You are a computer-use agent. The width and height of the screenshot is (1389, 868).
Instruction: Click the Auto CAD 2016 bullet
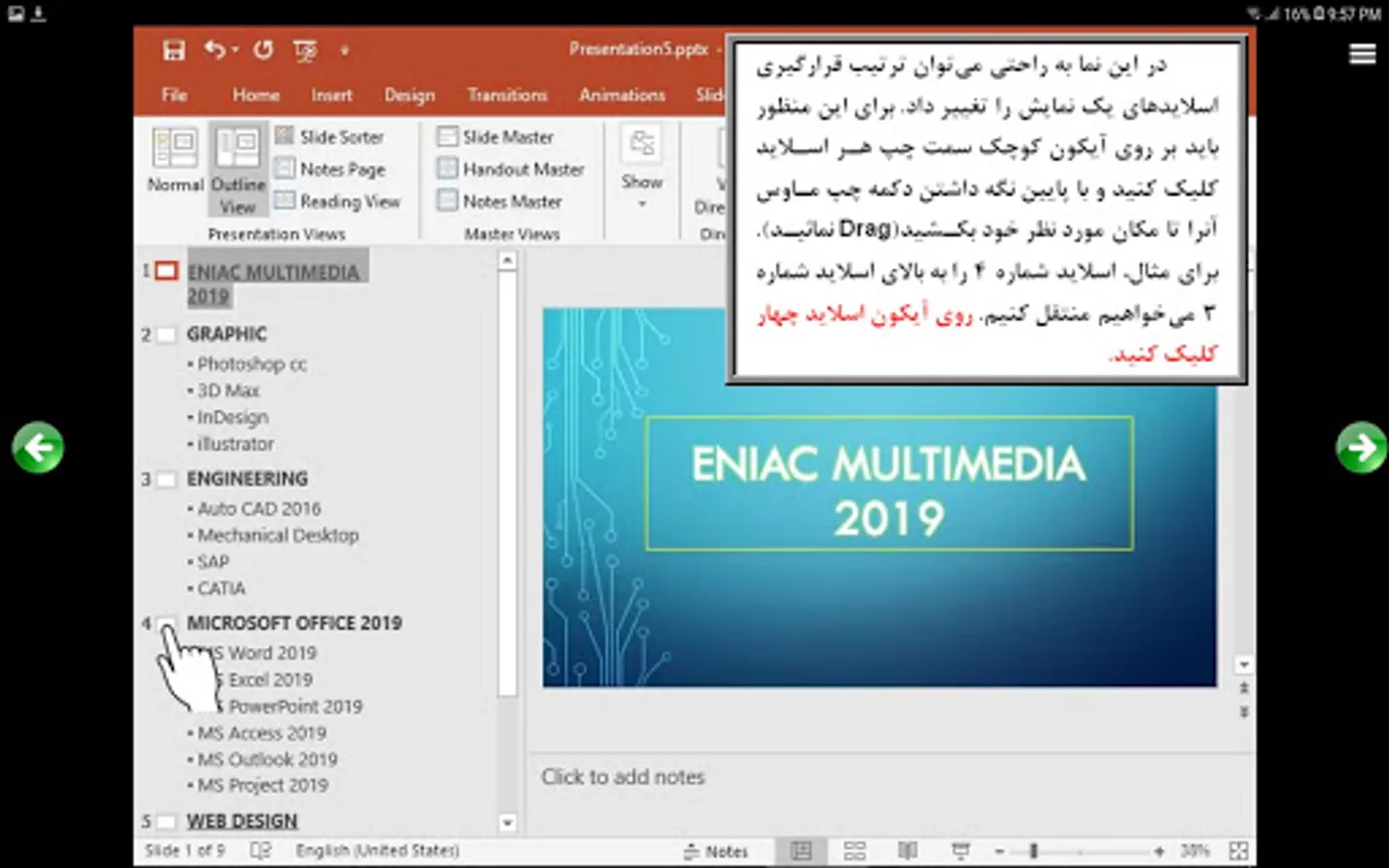point(259,508)
